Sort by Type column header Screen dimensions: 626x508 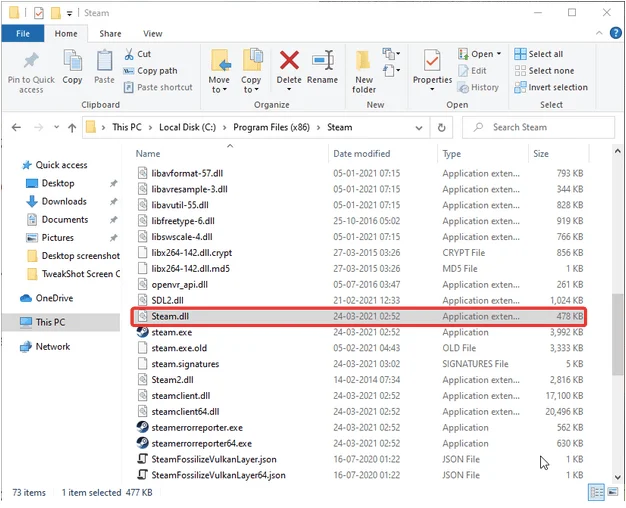(452, 154)
